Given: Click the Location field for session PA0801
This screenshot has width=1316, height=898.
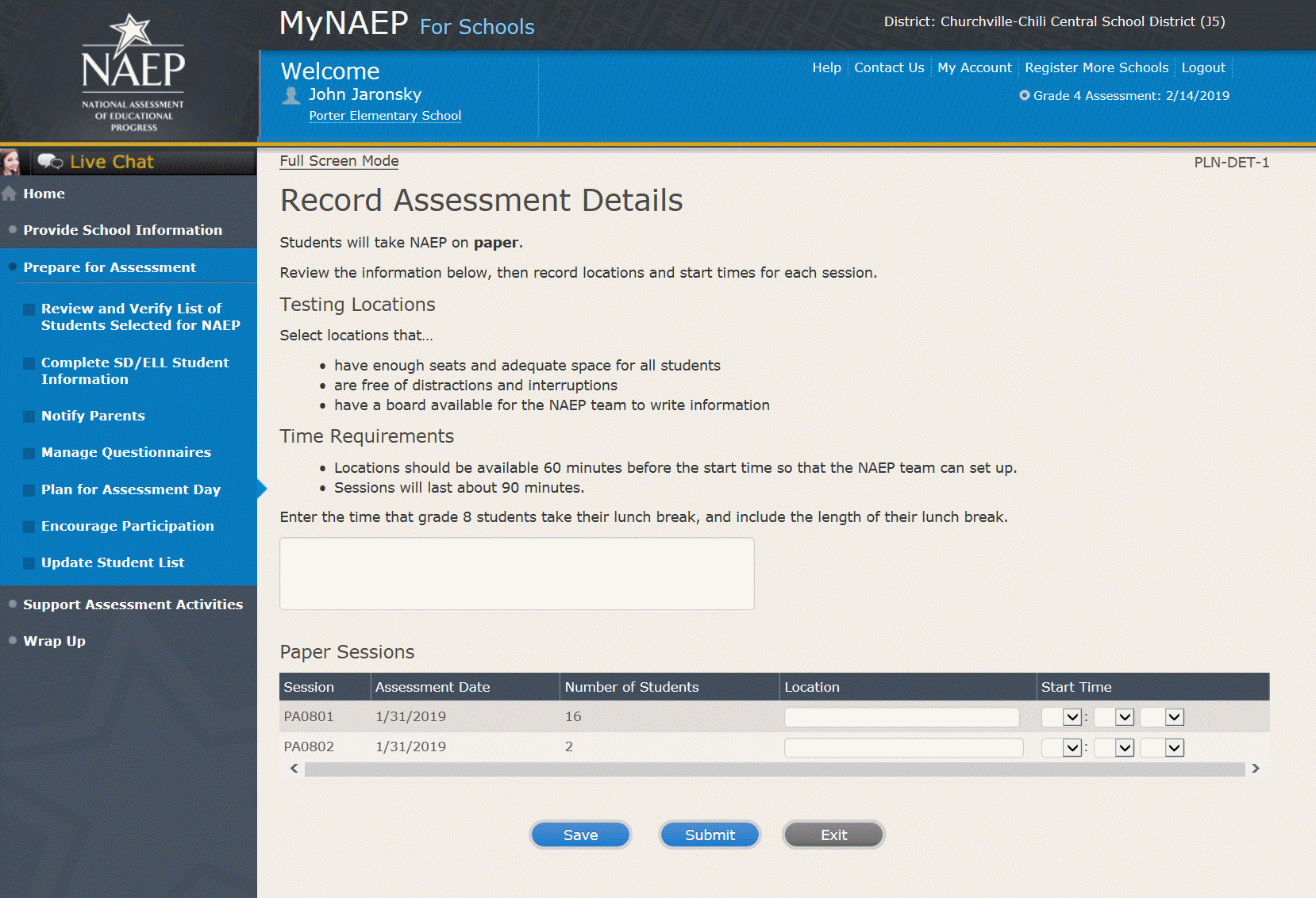Looking at the screenshot, I should pos(902,717).
